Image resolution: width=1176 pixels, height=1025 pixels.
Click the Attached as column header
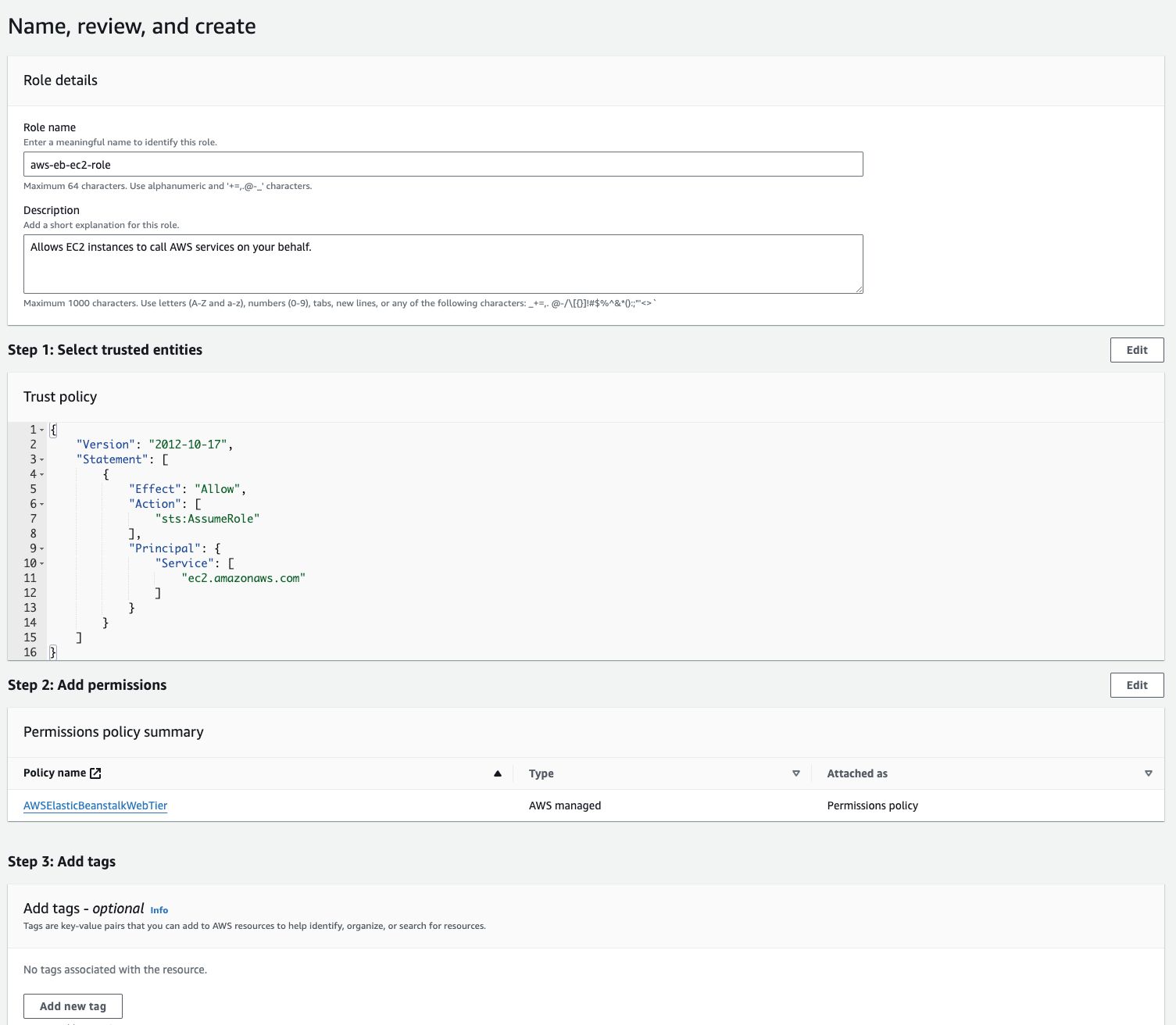click(857, 773)
